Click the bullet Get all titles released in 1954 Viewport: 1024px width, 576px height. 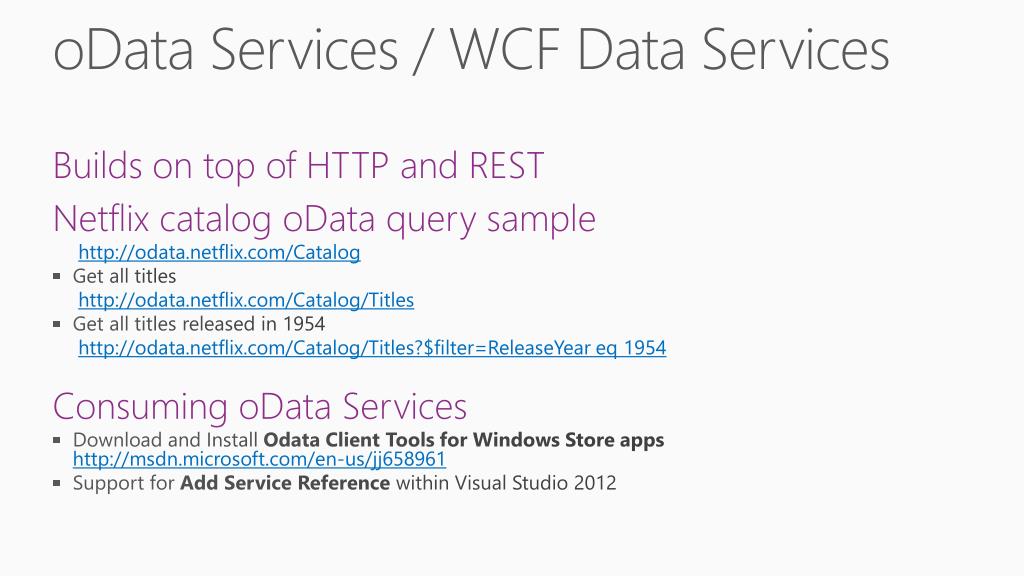click(x=199, y=324)
